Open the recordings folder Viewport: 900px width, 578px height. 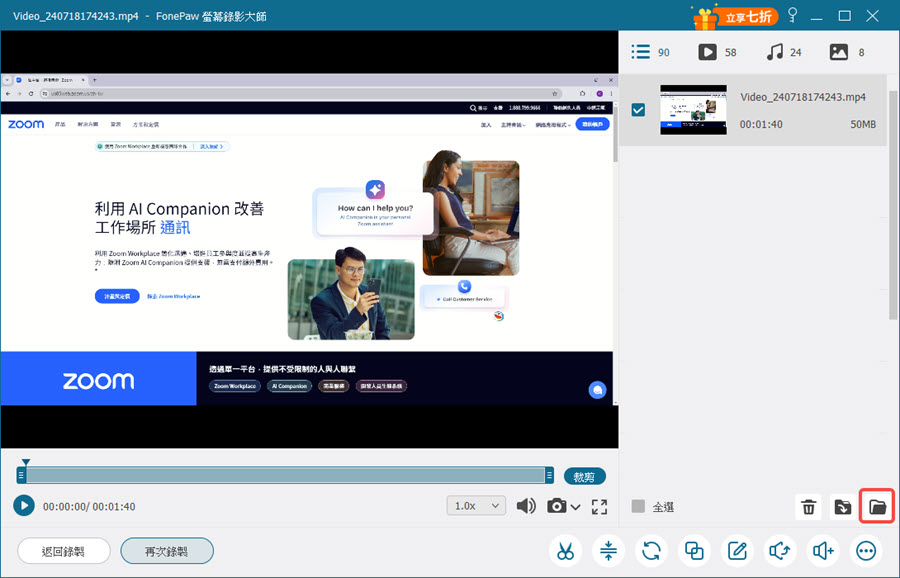coord(877,507)
